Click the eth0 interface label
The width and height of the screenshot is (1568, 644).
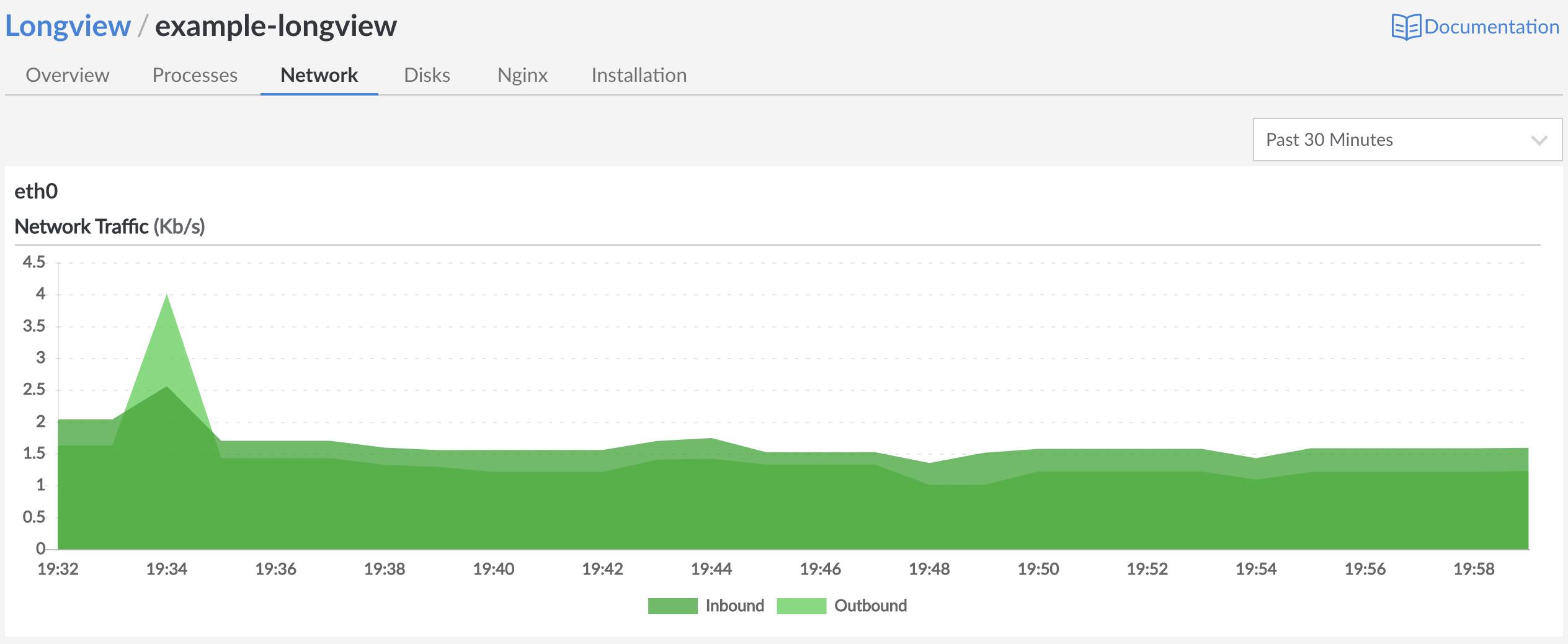point(35,190)
